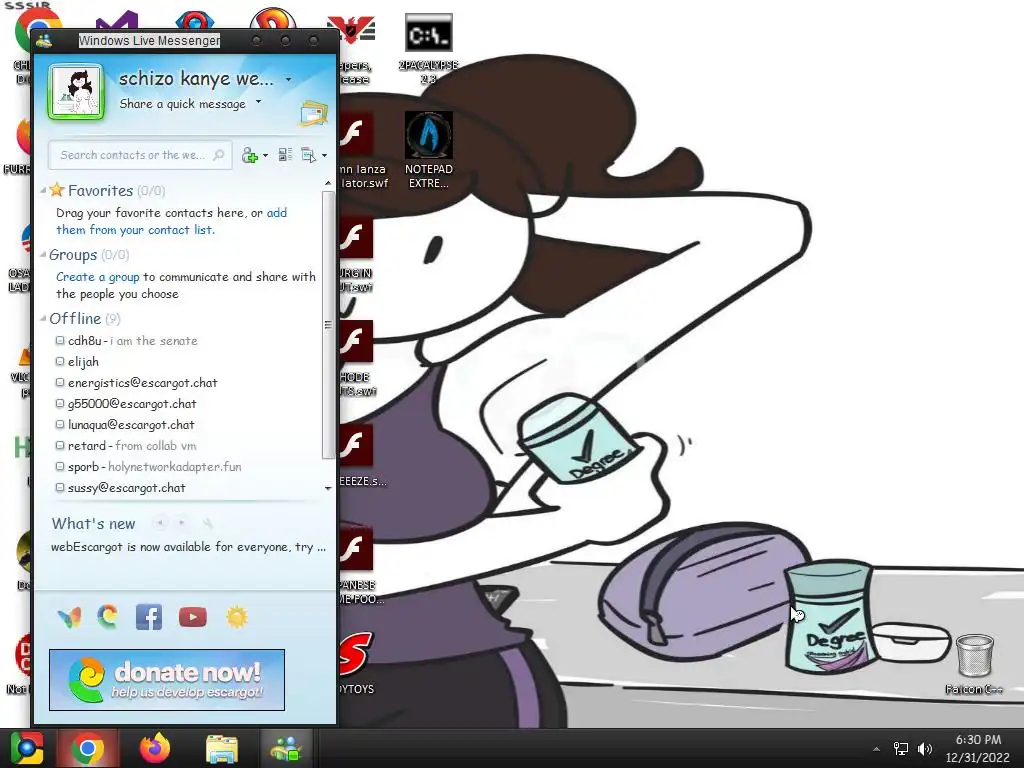Select contact sporb - holynetworkadapter.fun

tap(149, 467)
